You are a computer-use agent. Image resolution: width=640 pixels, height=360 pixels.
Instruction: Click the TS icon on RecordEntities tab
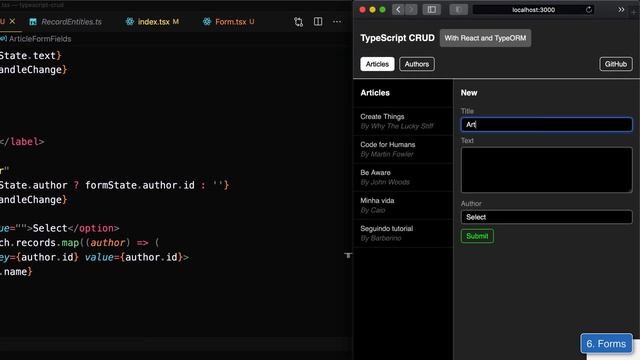click(33, 22)
